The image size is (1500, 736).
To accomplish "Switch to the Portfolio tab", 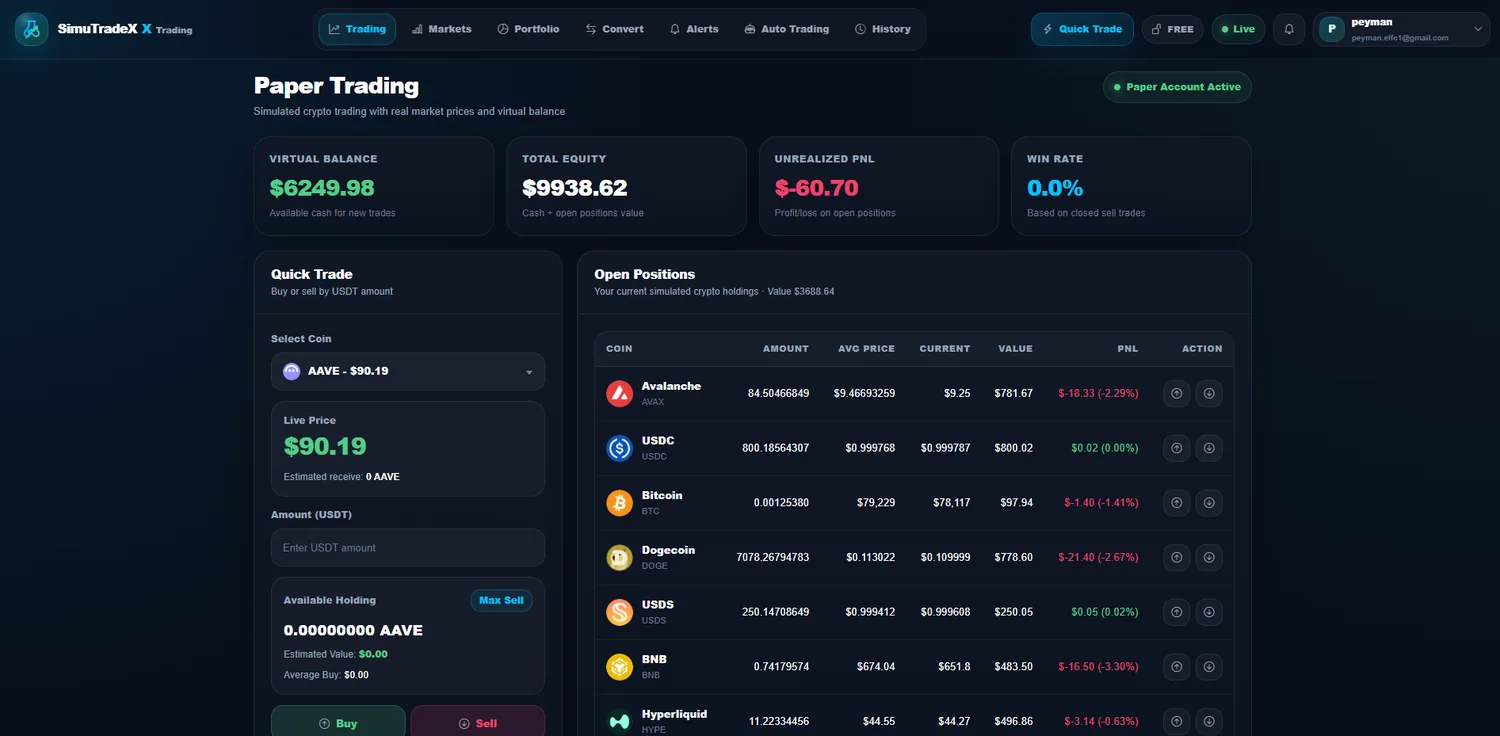I will pyautogui.click(x=528, y=29).
